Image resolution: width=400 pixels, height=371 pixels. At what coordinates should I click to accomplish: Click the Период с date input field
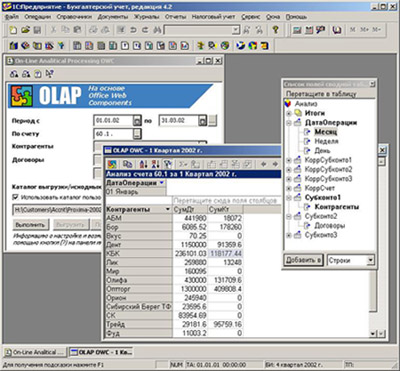[114, 121]
